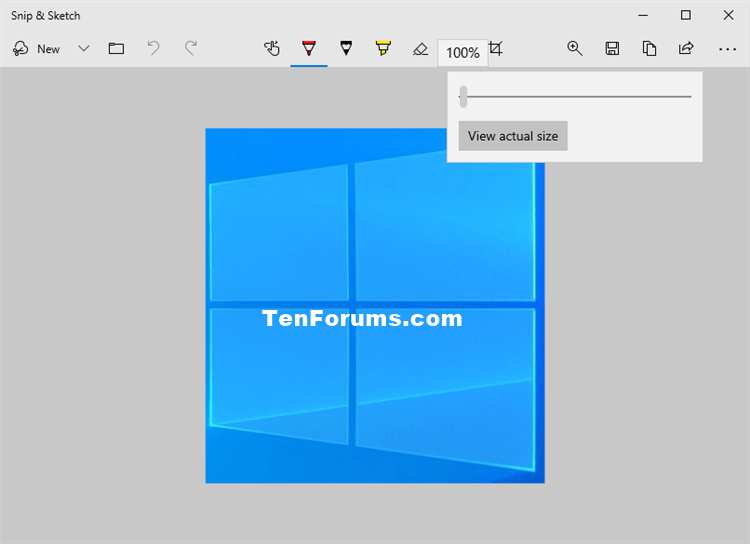The height and width of the screenshot is (544, 750).
Task: Open the Zoom magnifier tool
Action: click(x=574, y=48)
